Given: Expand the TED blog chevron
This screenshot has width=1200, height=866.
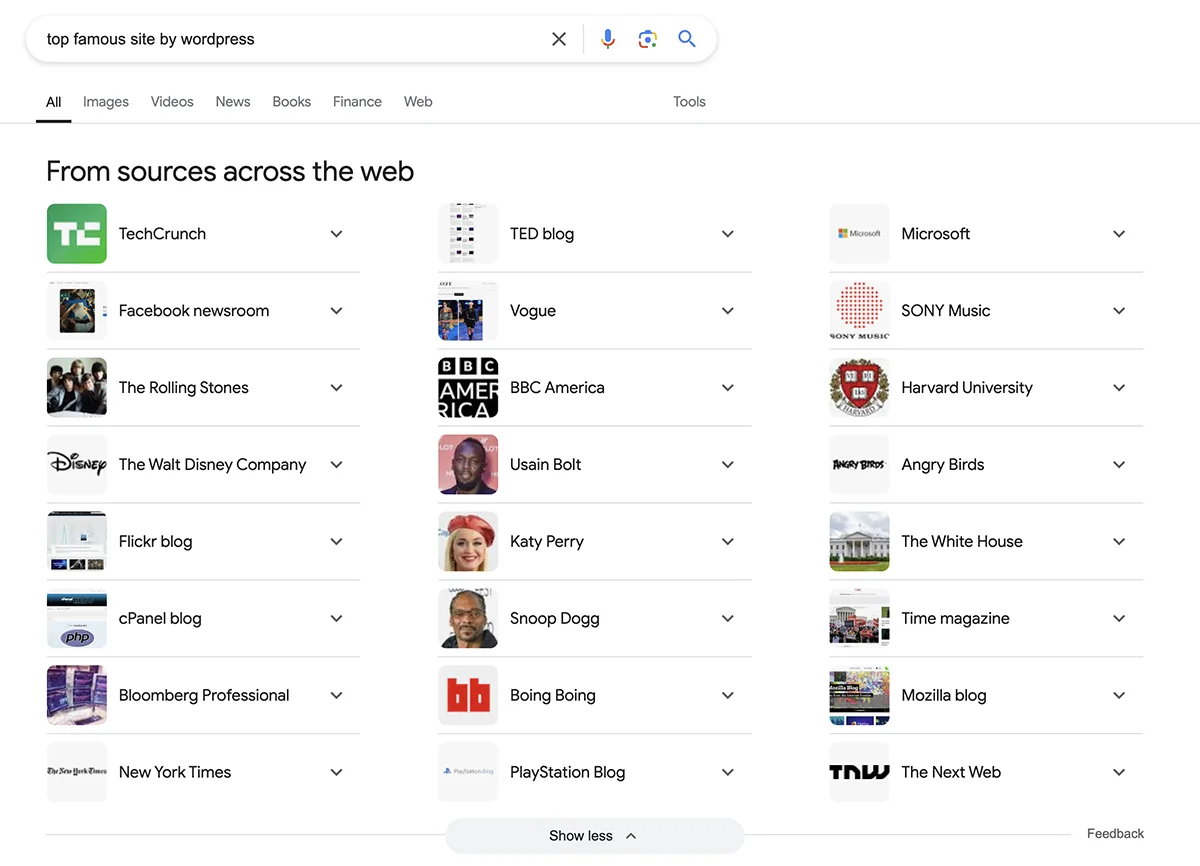Looking at the screenshot, I should (x=728, y=234).
